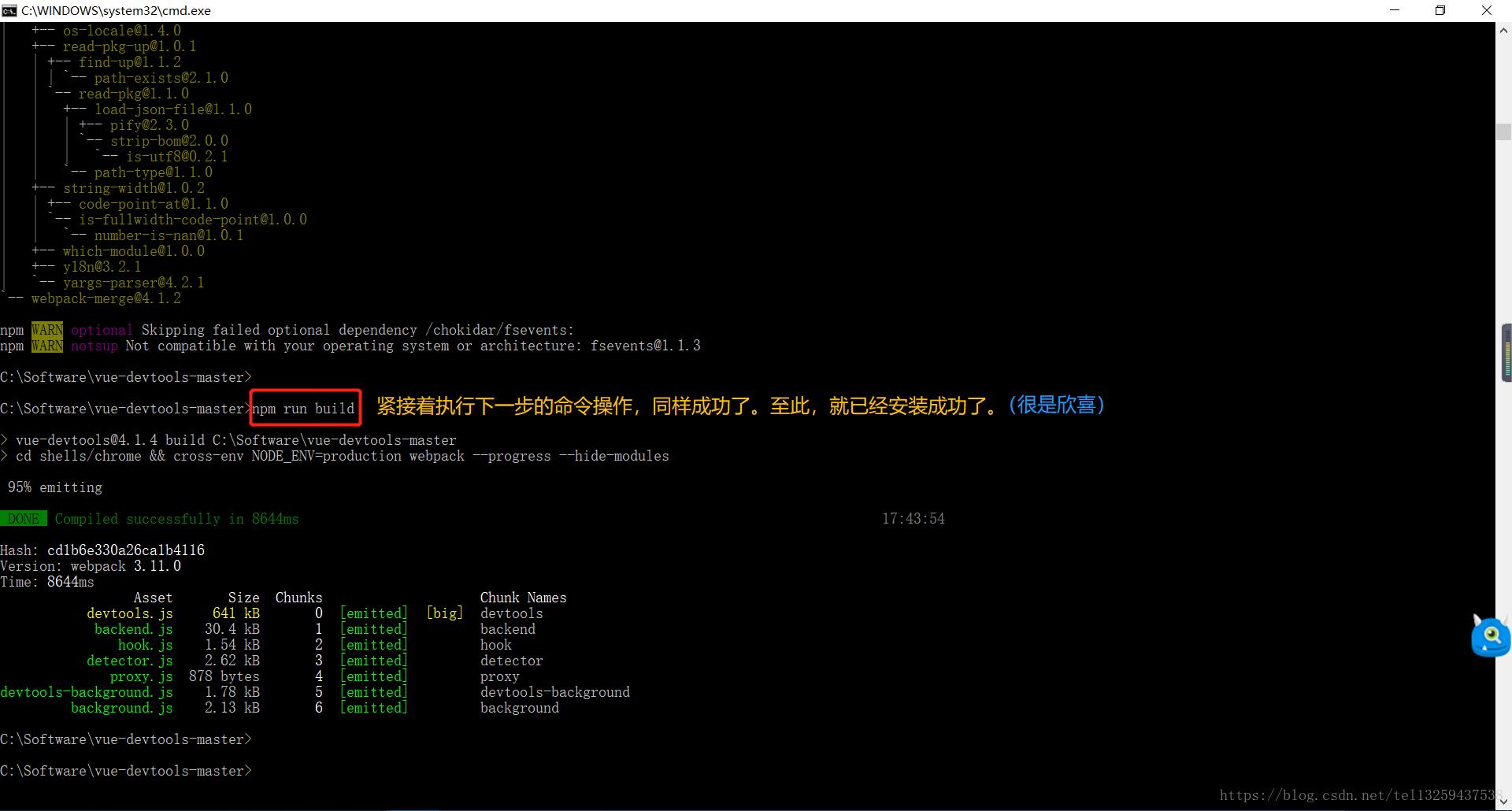Click the vertical scrollbar thumb
Image resolution: width=1512 pixels, height=811 pixels.
[1503, 131]
